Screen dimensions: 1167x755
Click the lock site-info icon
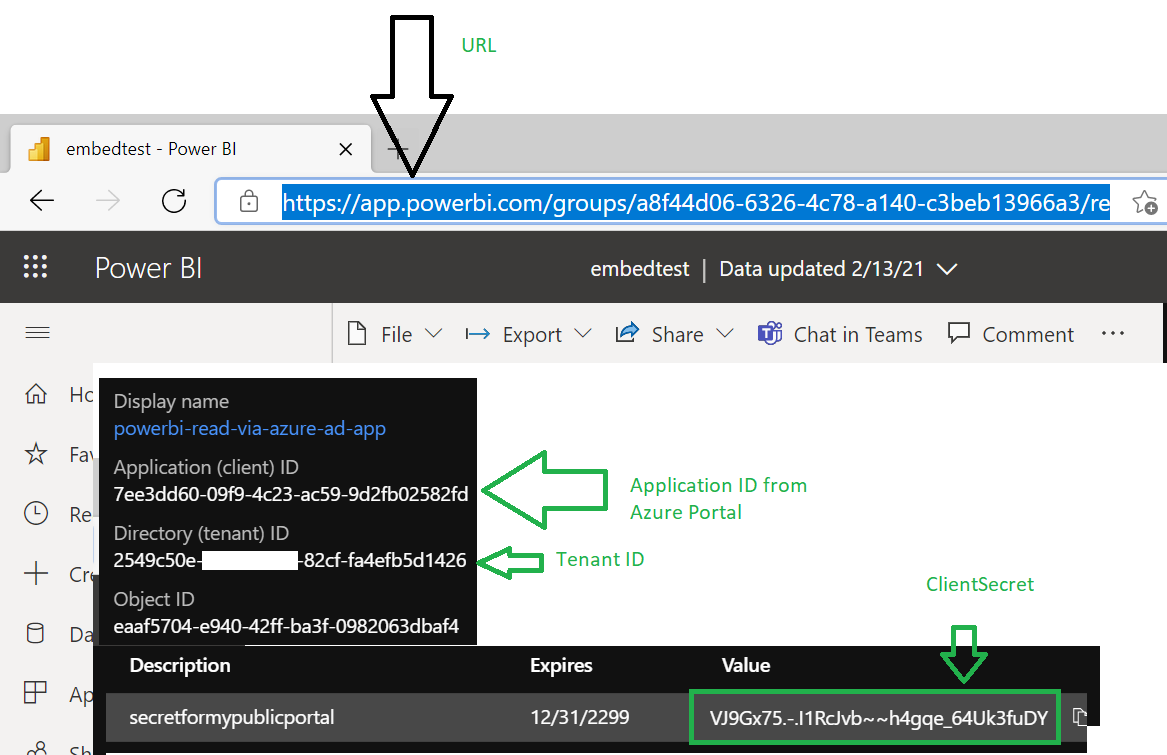point(249,201)
